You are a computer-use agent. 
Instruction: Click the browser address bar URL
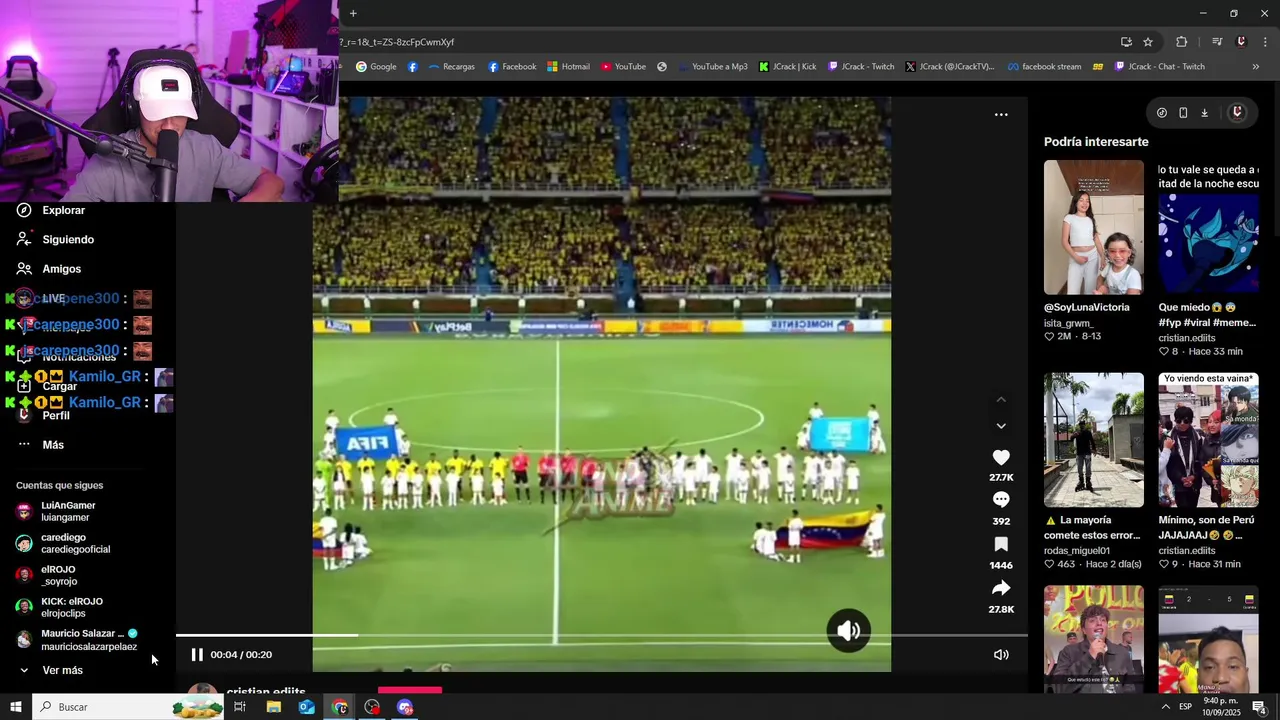click(397, 42)
